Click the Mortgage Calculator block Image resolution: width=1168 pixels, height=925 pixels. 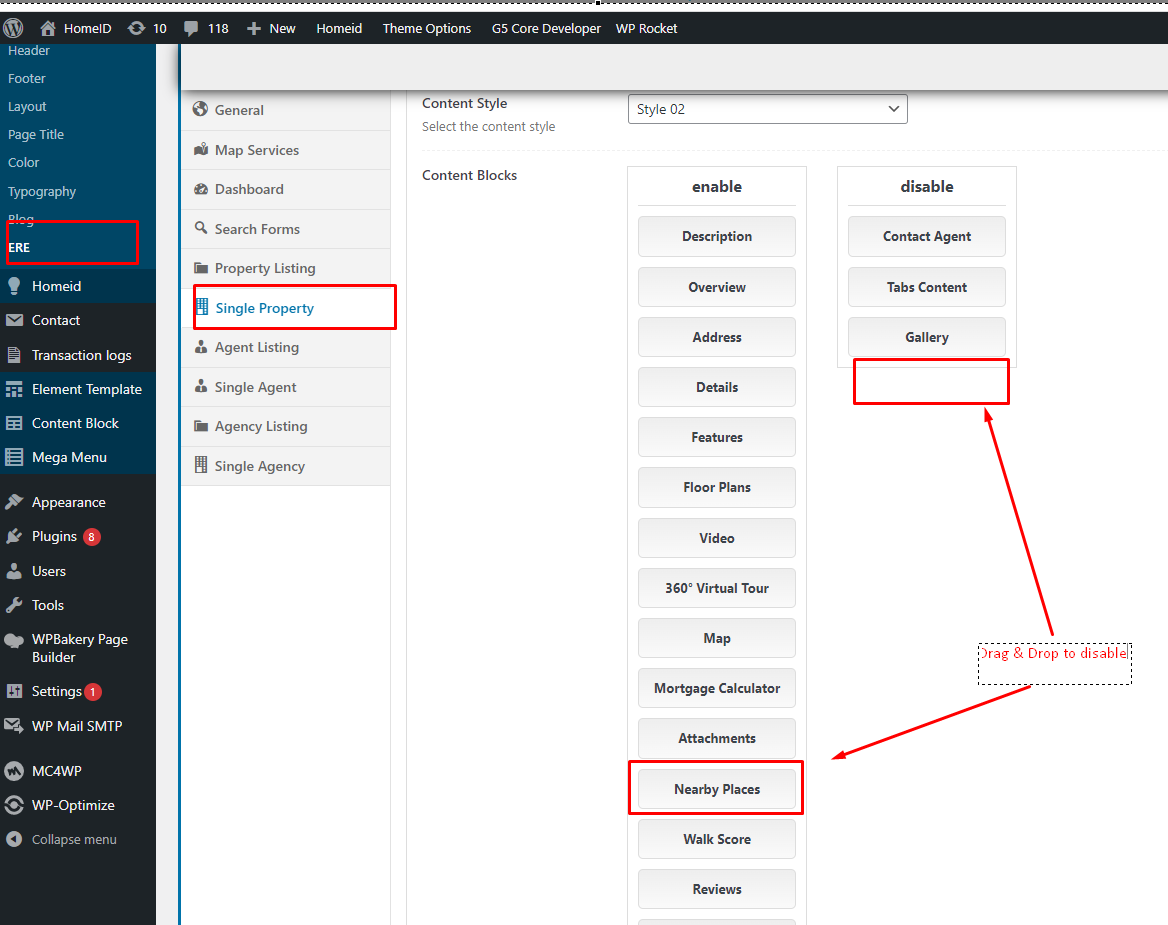click(717, 688)
